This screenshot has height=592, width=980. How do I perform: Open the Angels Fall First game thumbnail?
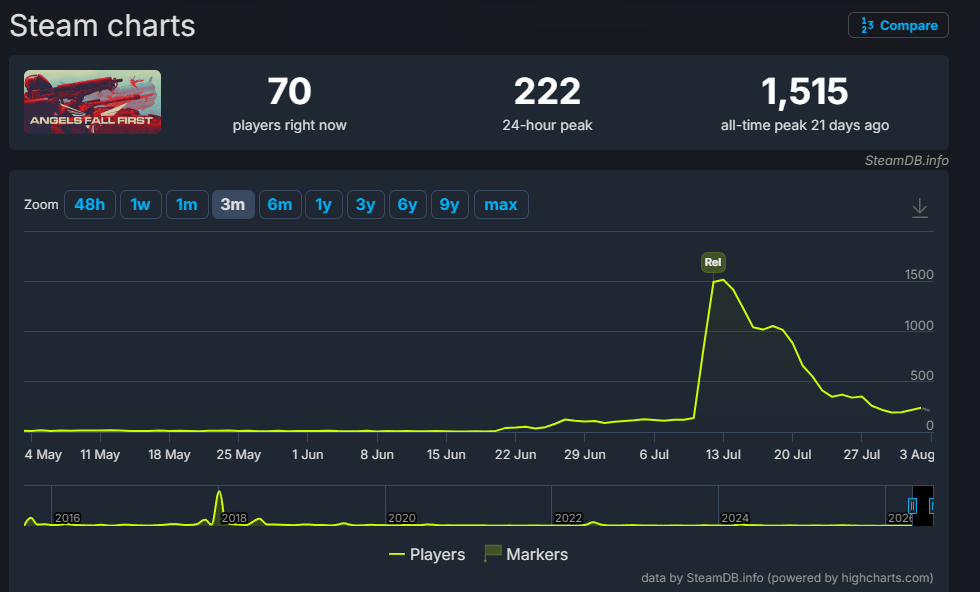click(92, 102)
